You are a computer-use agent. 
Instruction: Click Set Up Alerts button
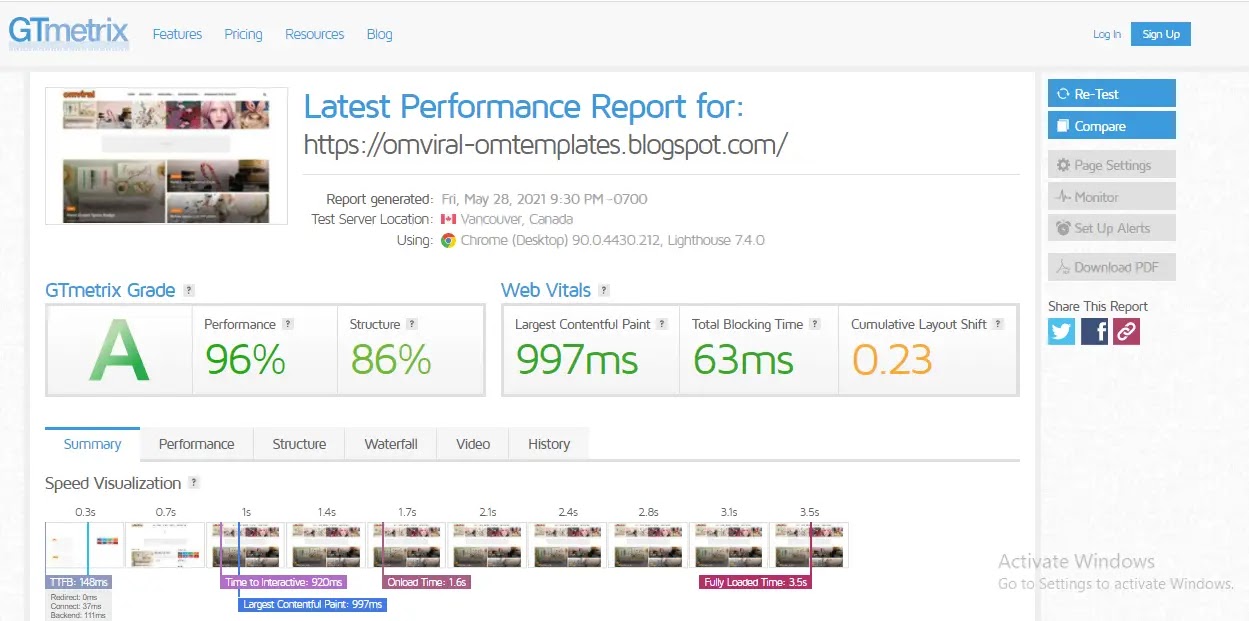tap(1112, 228)
